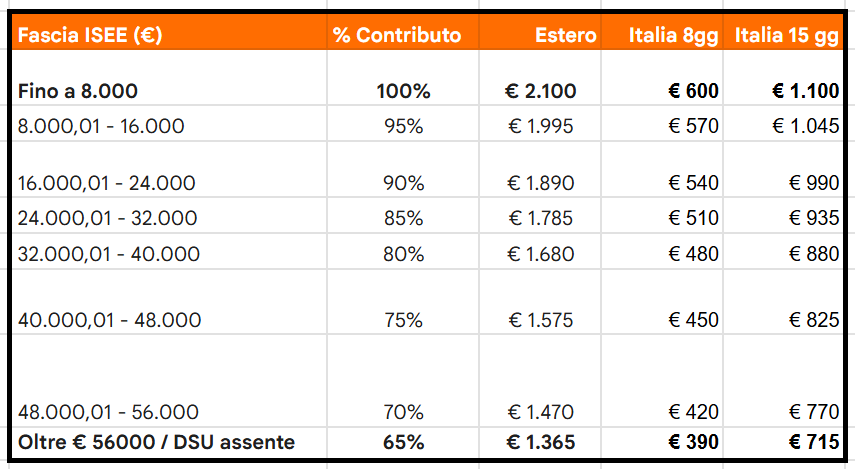This screenshot has height=469, width=855.
Task: Click the '48.000,01 - 56.000' range cell
Action: tap(108, 412)
